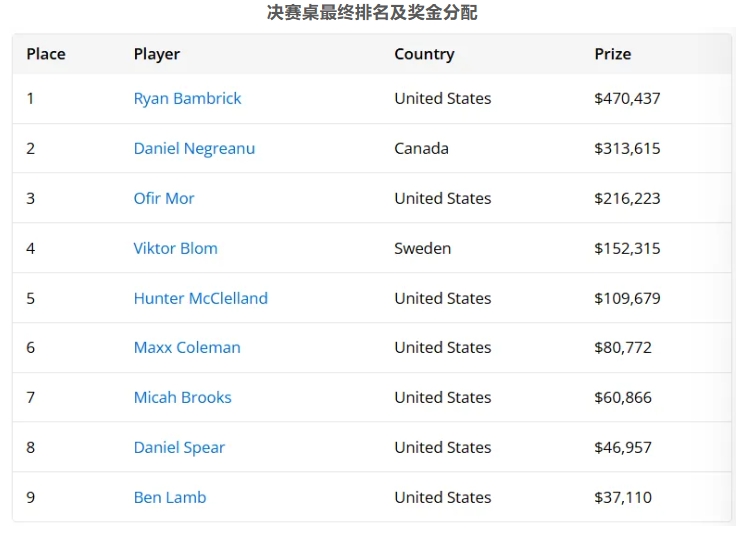Select the Country column header

click(424, 54)
